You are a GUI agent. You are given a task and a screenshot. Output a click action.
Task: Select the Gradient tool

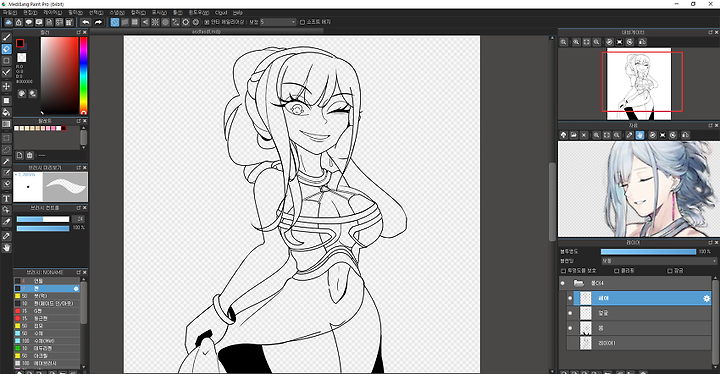6,124
